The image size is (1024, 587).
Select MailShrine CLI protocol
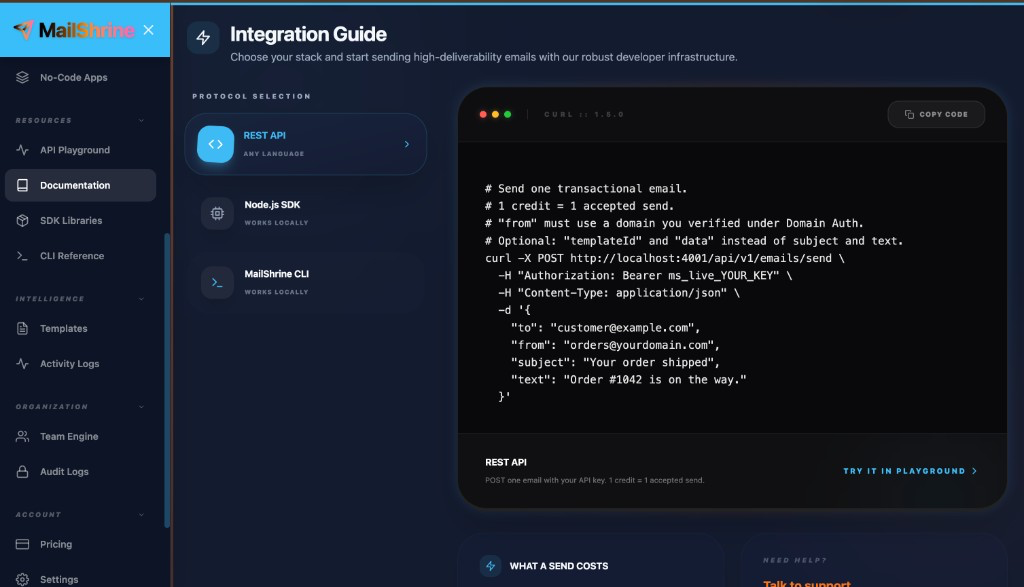[306, 283]
